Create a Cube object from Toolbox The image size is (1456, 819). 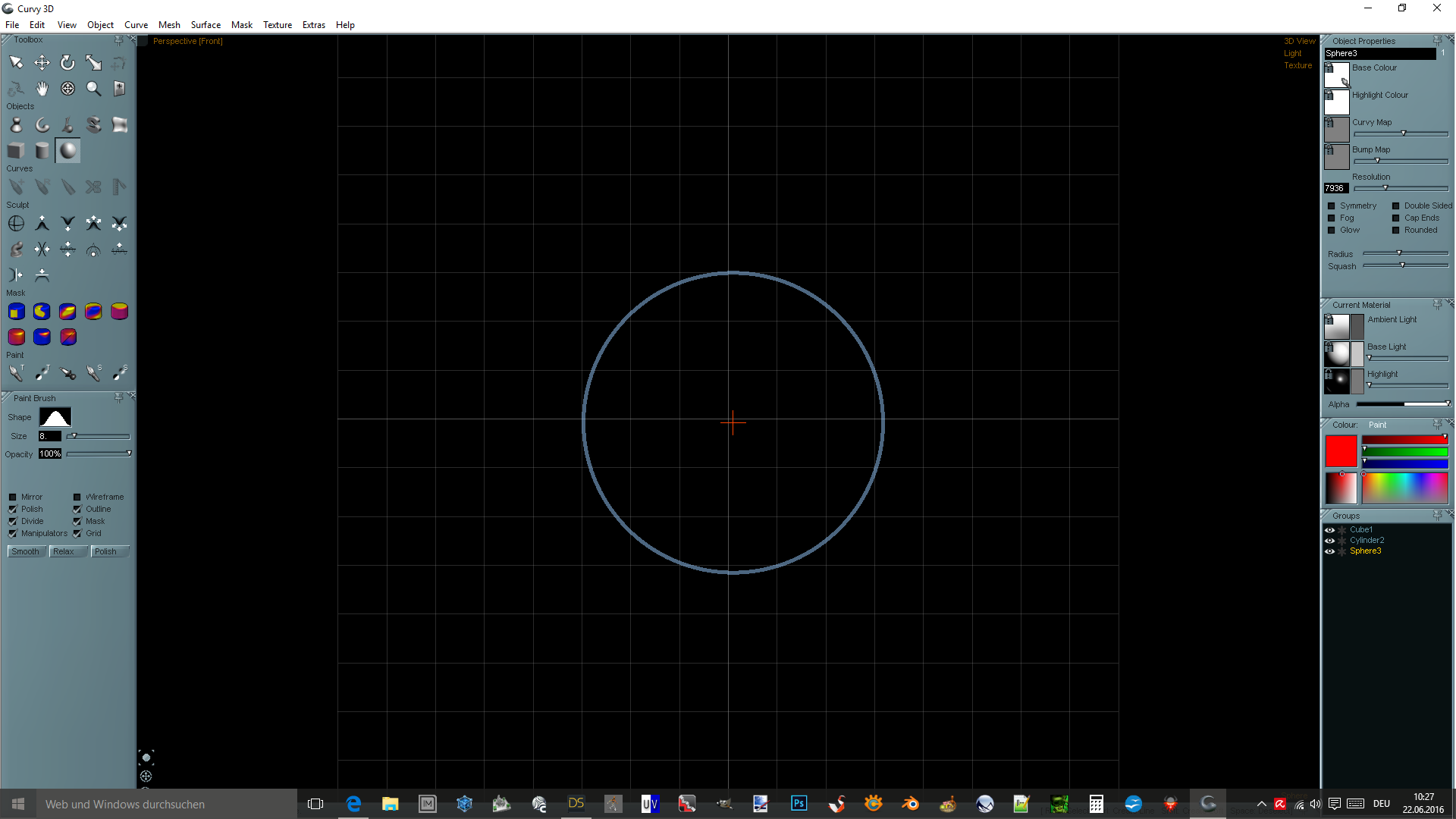pos(16,151)
